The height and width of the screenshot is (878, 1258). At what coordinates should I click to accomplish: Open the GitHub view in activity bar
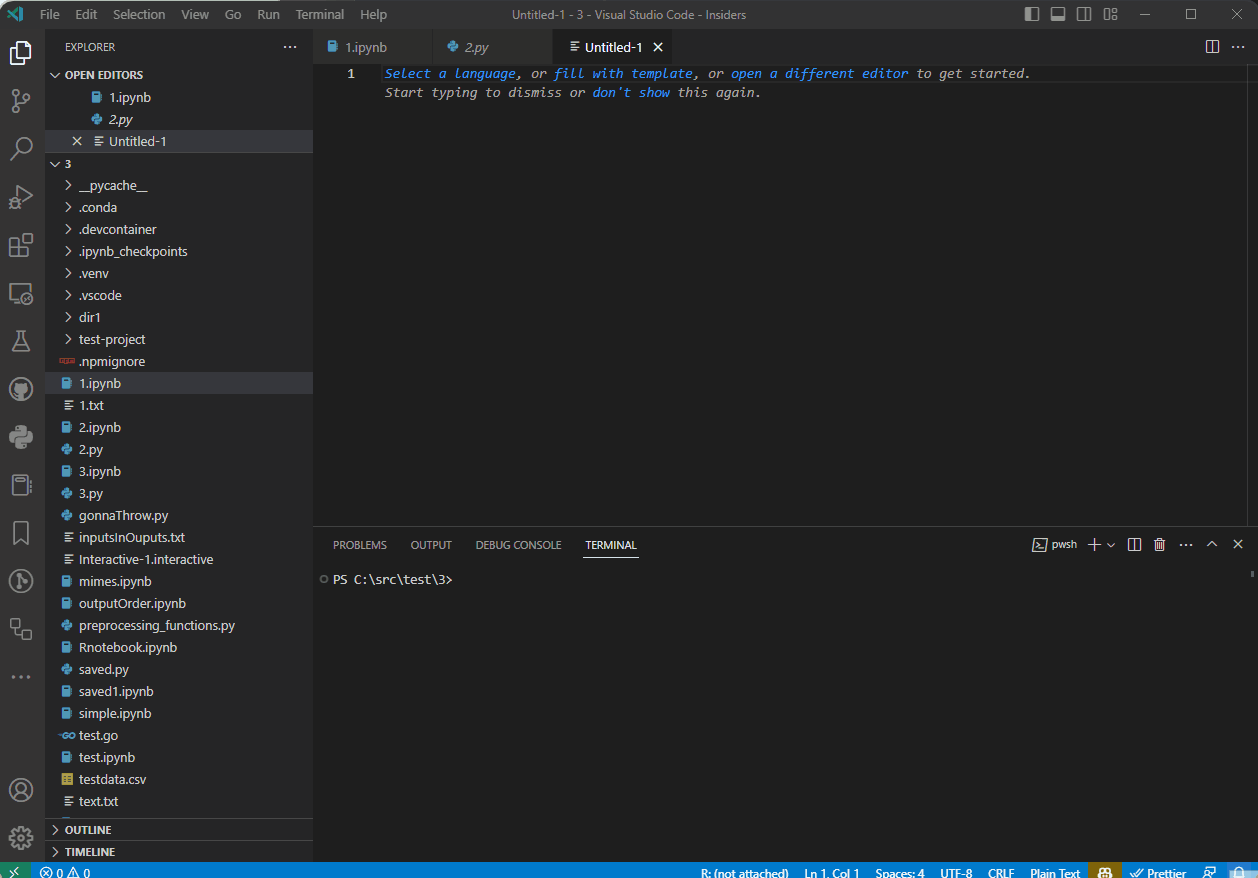coord(21,389)
